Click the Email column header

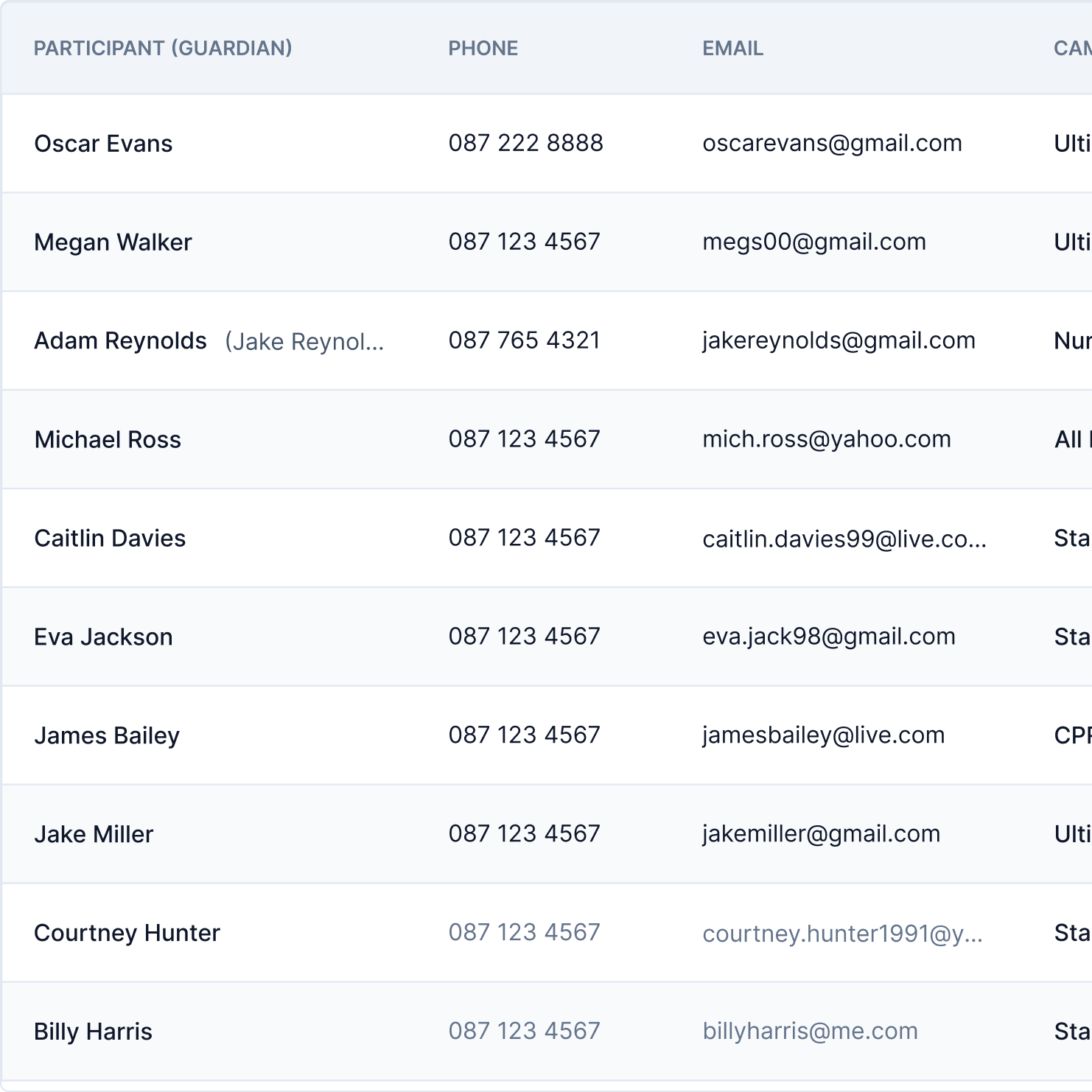(732, 49)
